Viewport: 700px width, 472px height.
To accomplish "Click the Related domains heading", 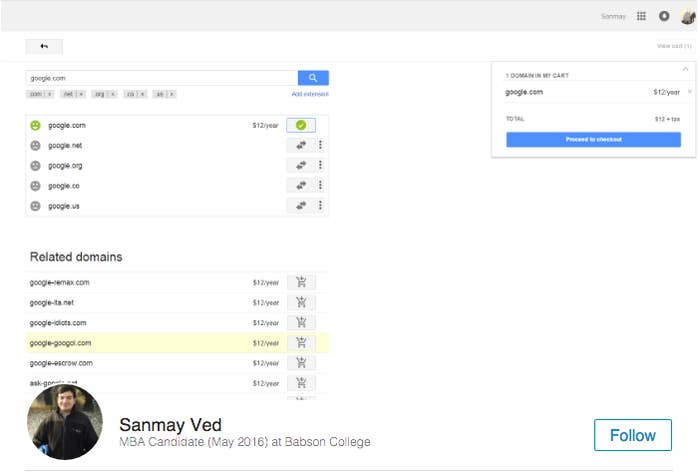I will pos(76,257).
